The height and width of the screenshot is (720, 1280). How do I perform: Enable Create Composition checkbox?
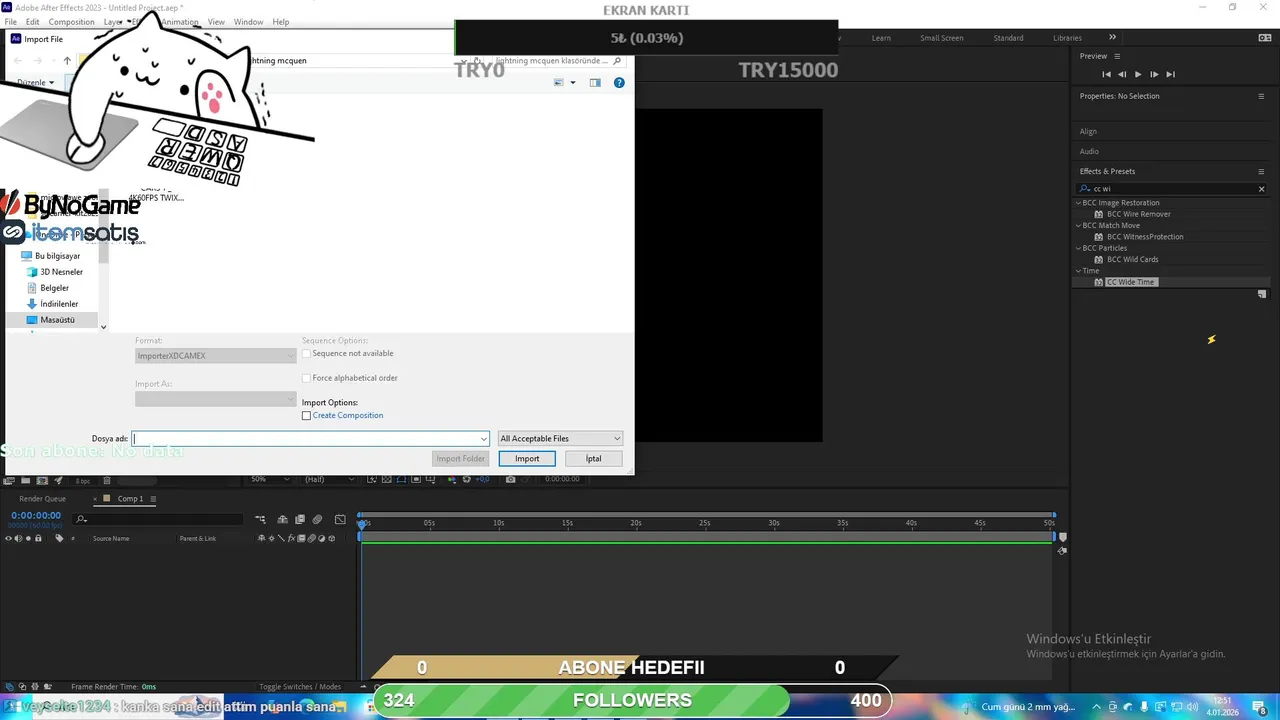[x=306, y=416]
